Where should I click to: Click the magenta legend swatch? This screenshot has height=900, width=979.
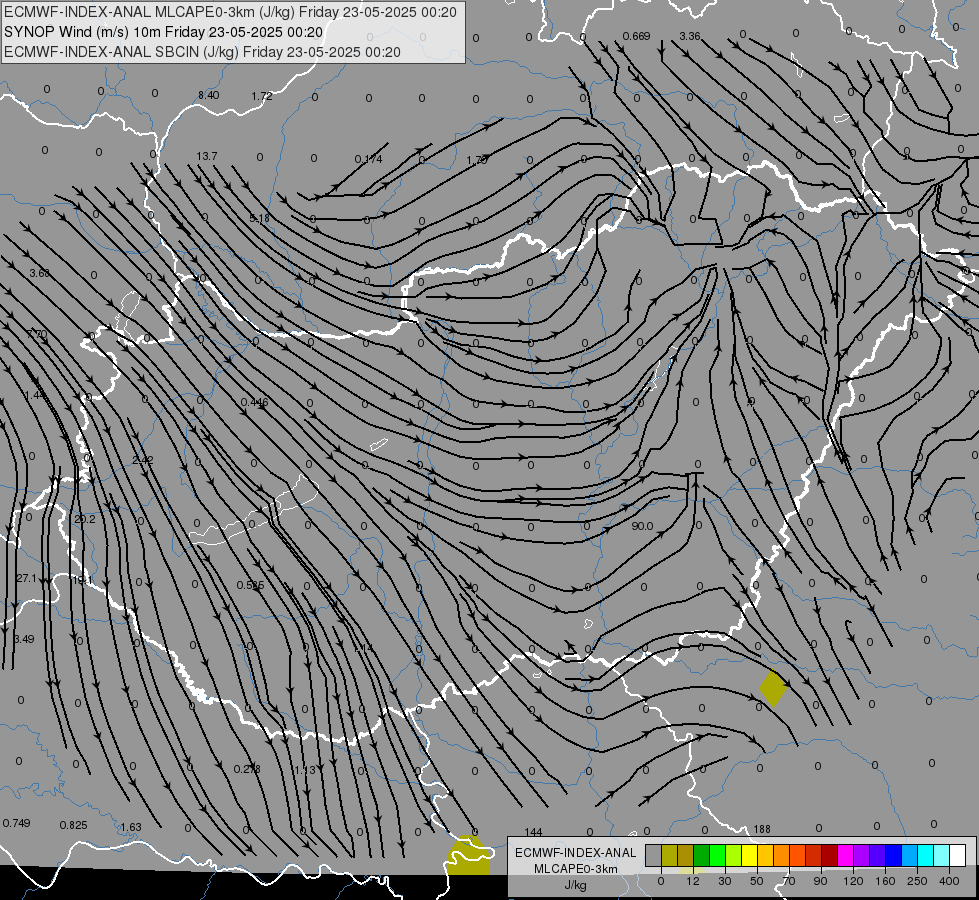point(846,855)
